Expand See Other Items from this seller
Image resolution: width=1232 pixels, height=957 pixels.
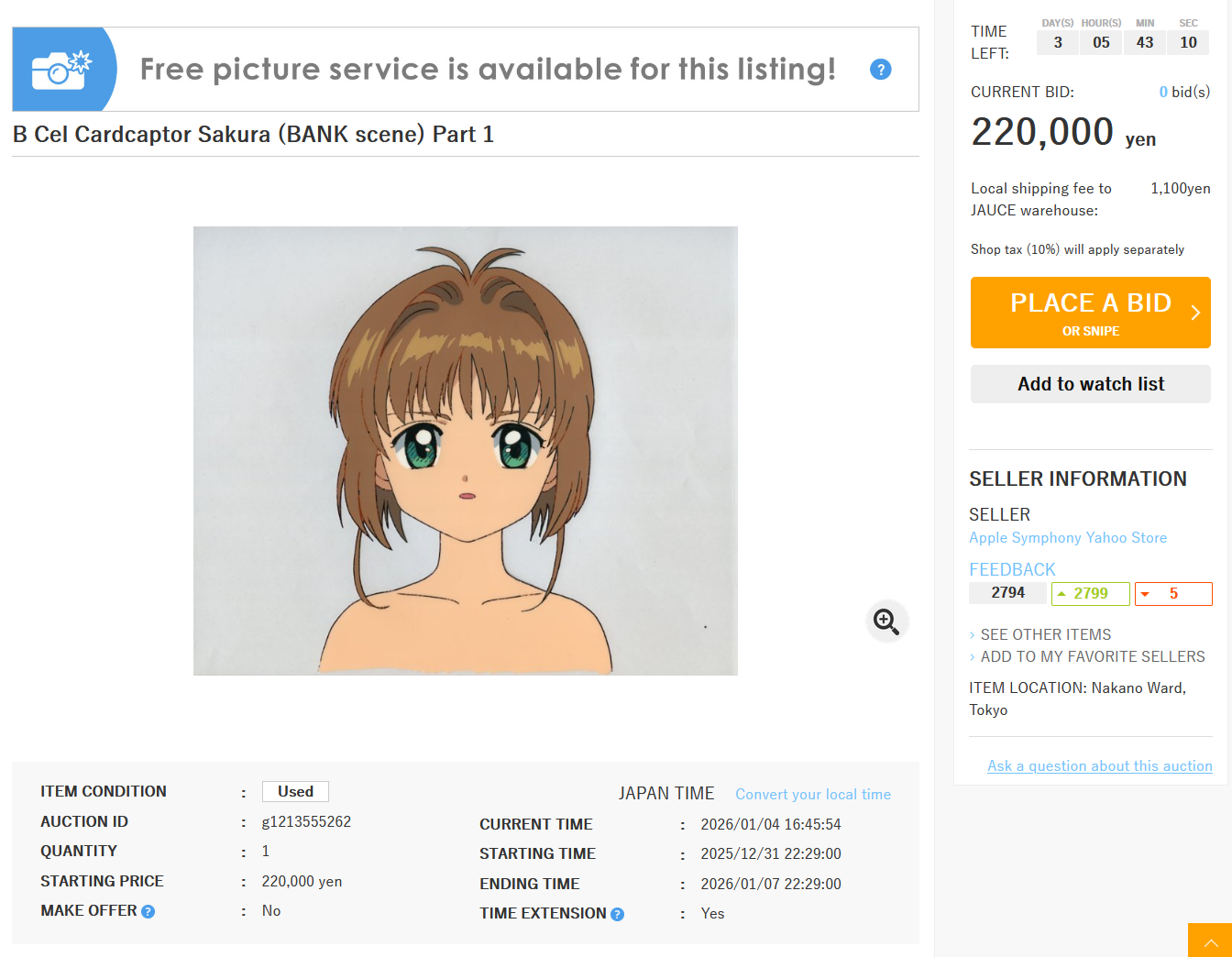pyautogui.click(x=1045, y=634)
